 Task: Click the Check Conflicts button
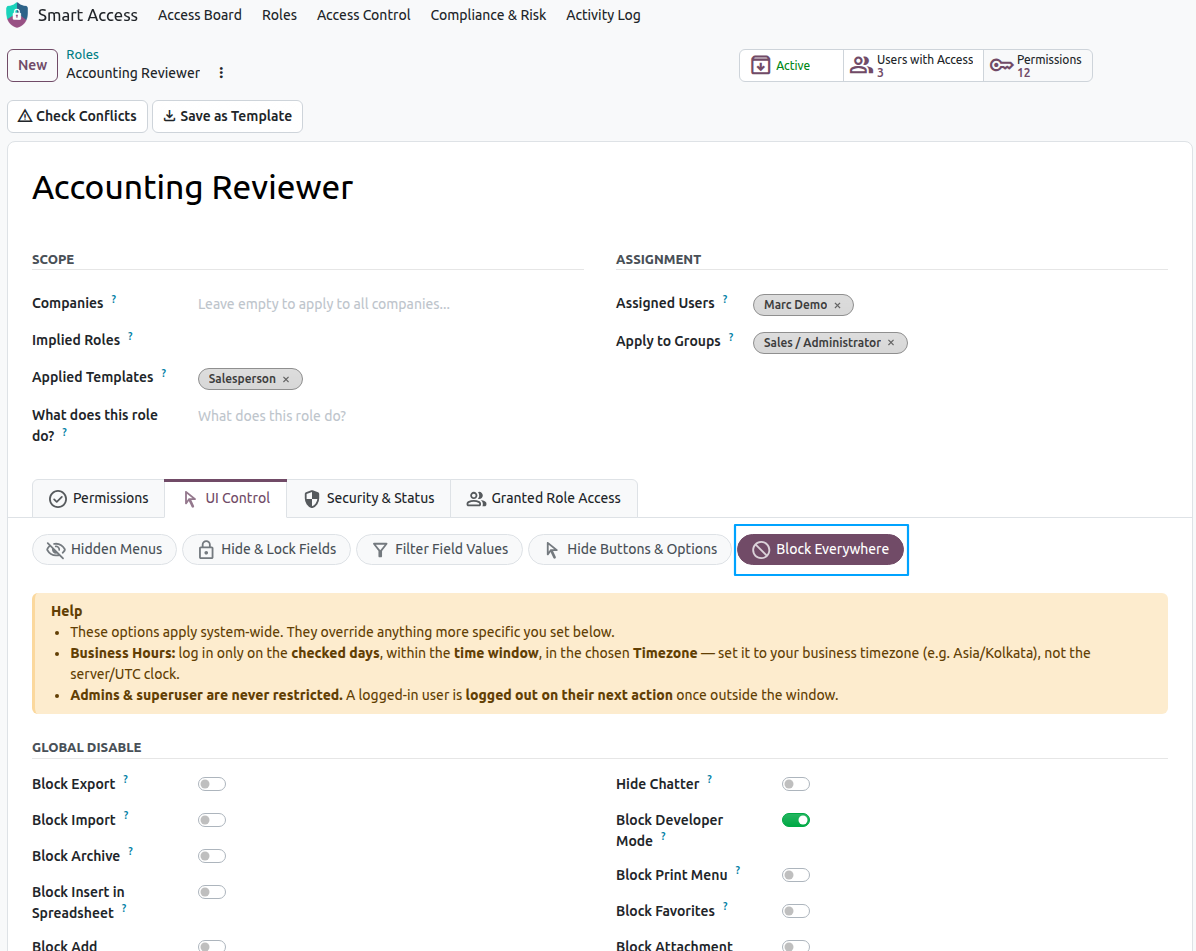(x=77, y=116)
